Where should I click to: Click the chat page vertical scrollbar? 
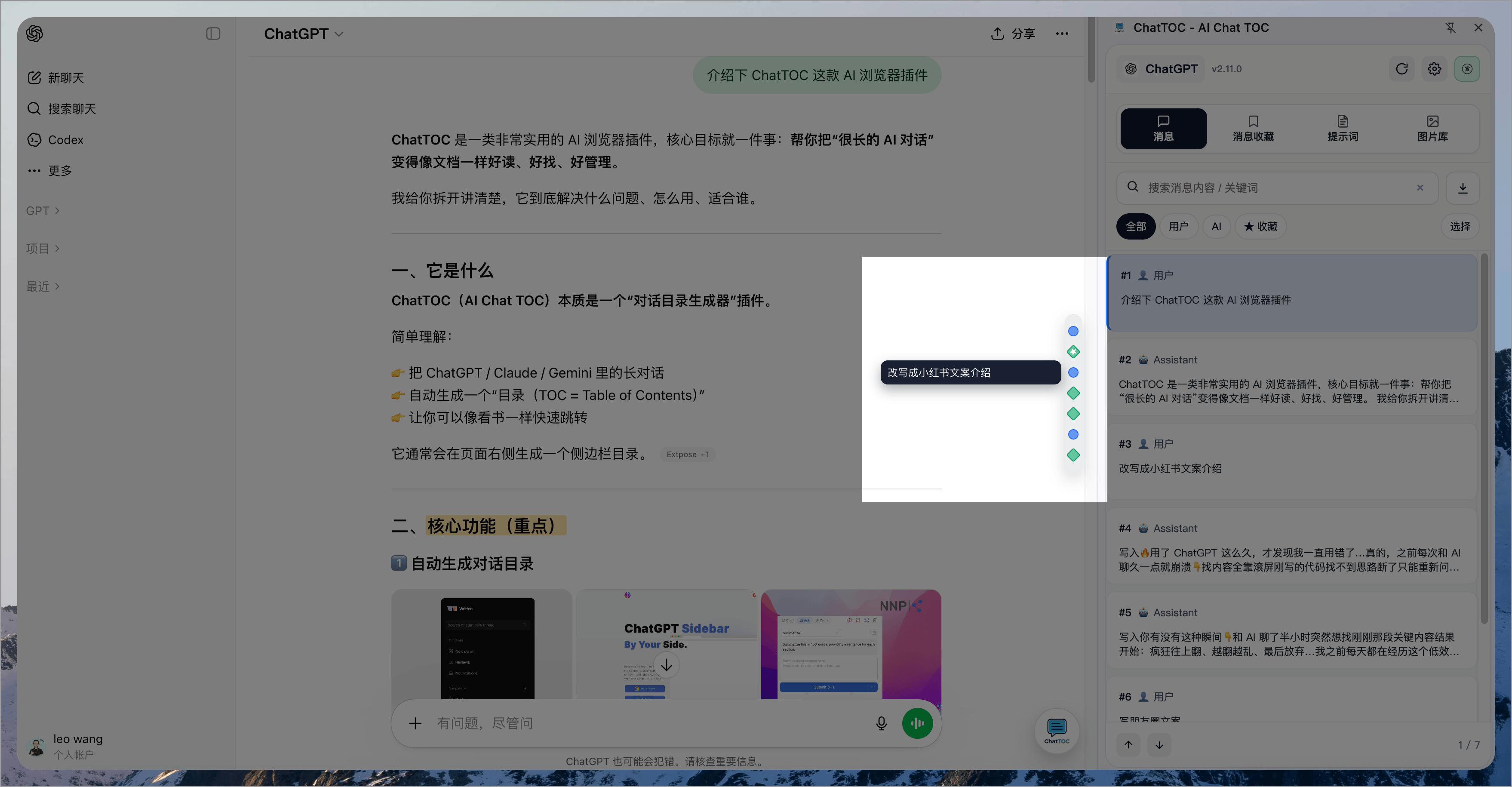(x=1091, y=50)
